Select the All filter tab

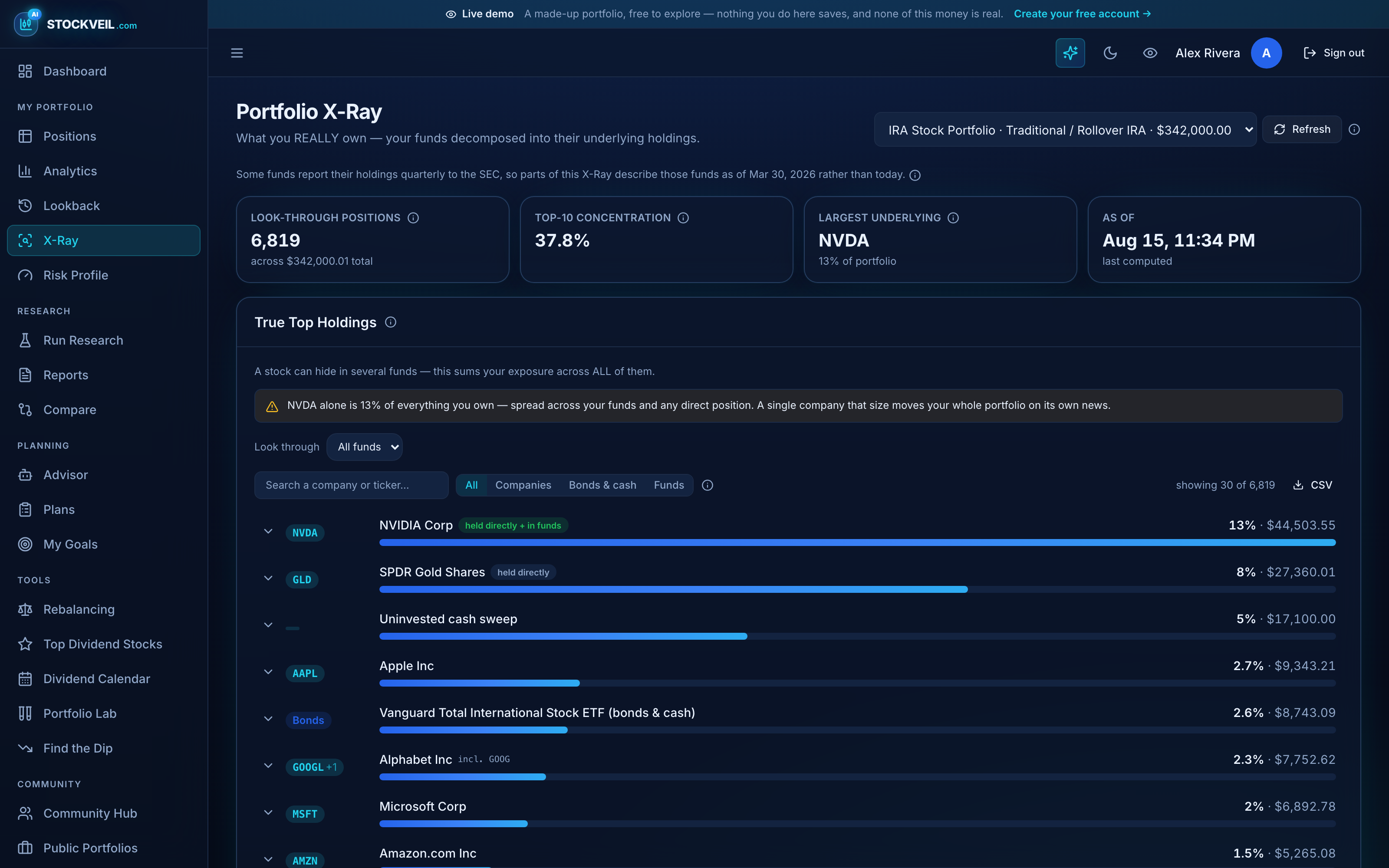(x=471, y=485)
